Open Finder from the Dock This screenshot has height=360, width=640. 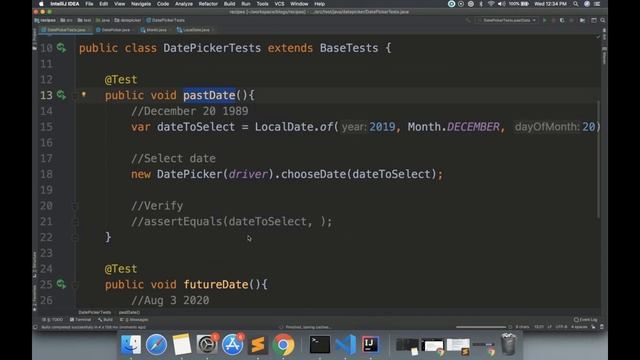[131, 344]
